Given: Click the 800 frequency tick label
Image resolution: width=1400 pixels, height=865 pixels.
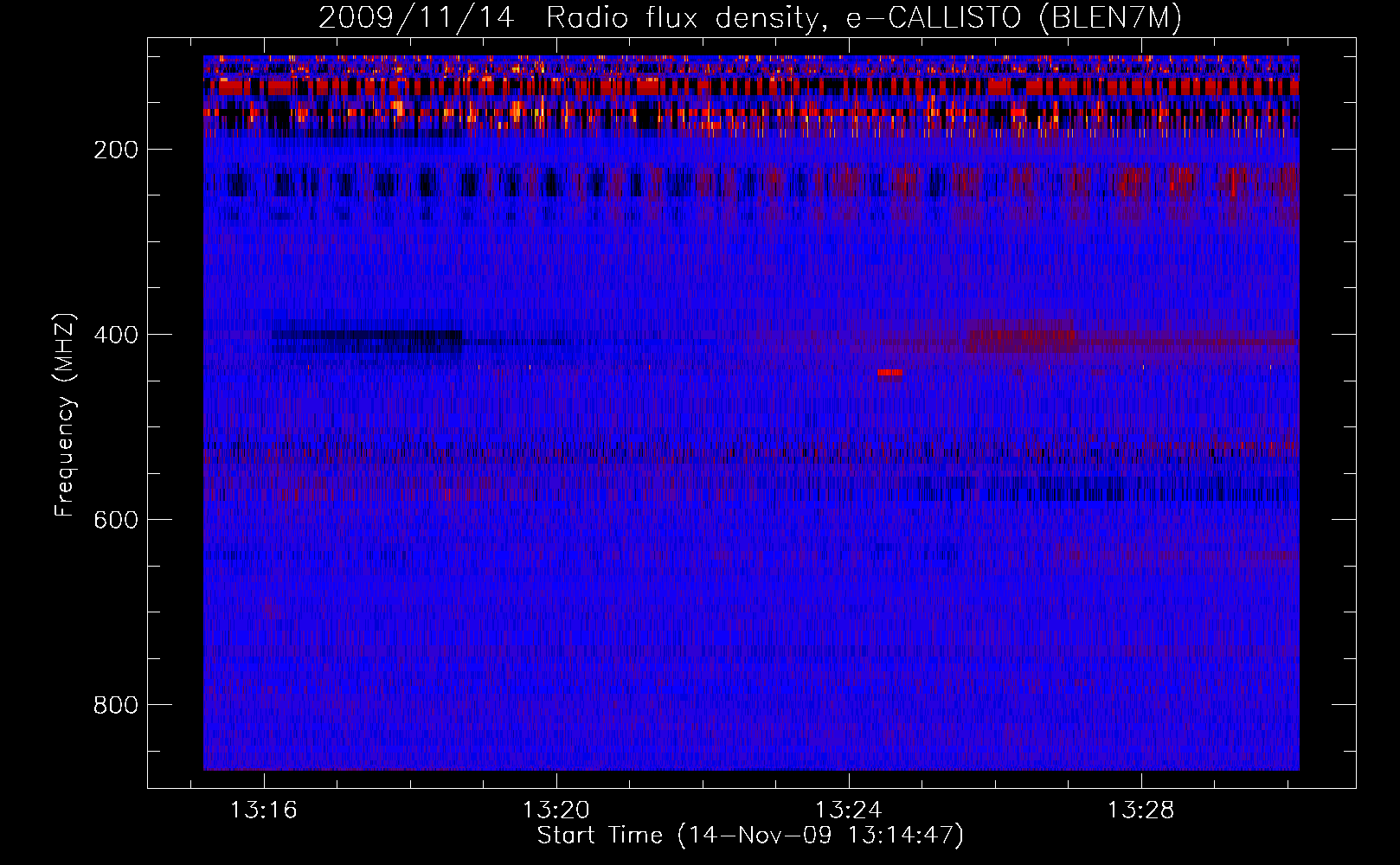Looking at the screenshot, I should coord(116,705).
